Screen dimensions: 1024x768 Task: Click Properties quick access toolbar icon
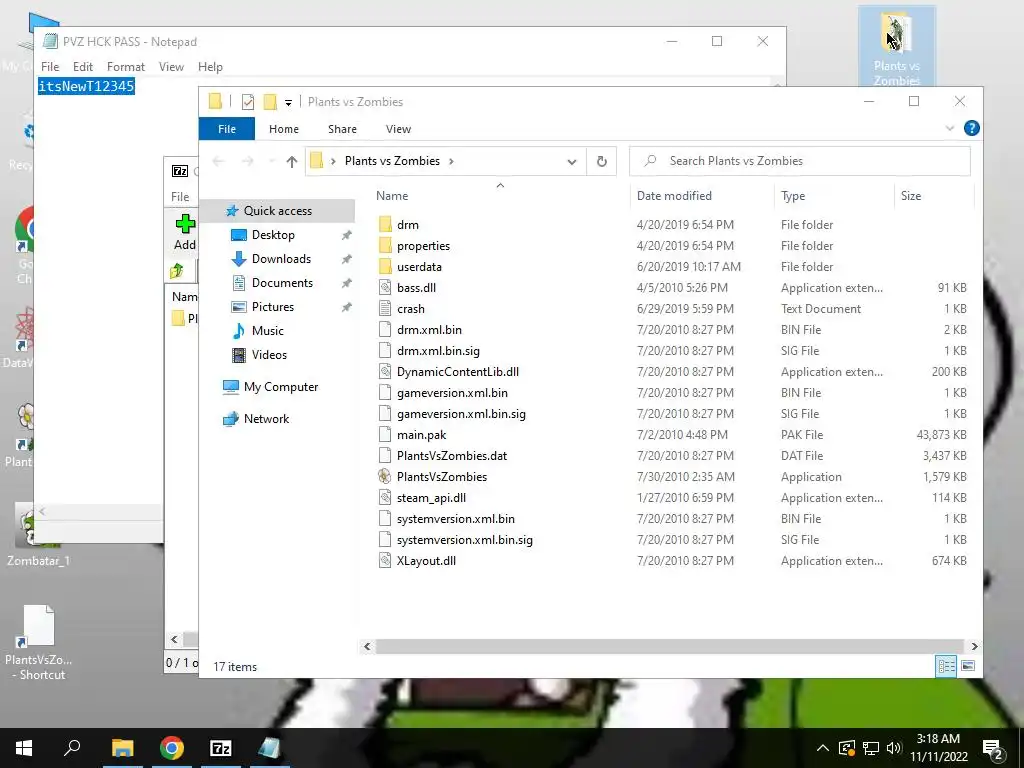[248, 102]
